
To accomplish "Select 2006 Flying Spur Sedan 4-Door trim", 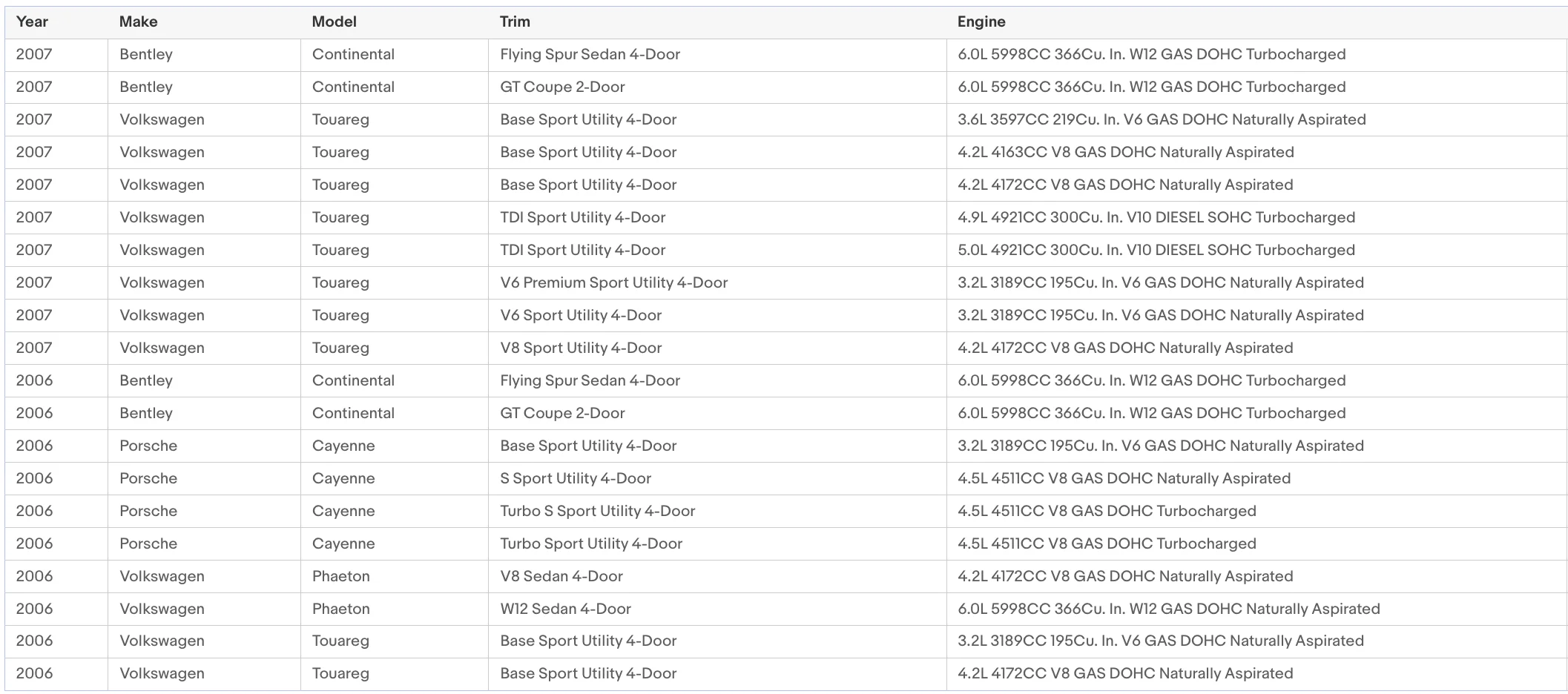I will pos(590,380).
